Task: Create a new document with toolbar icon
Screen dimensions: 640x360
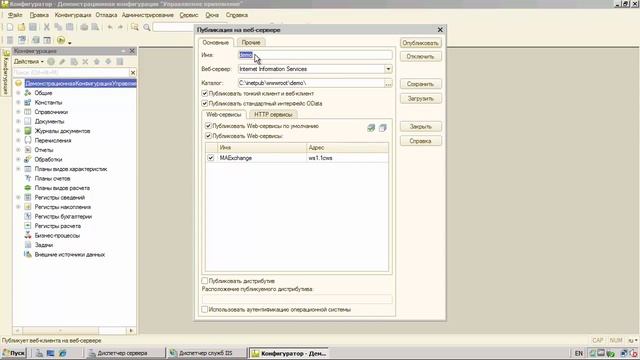Action: (x=10, y=27)
